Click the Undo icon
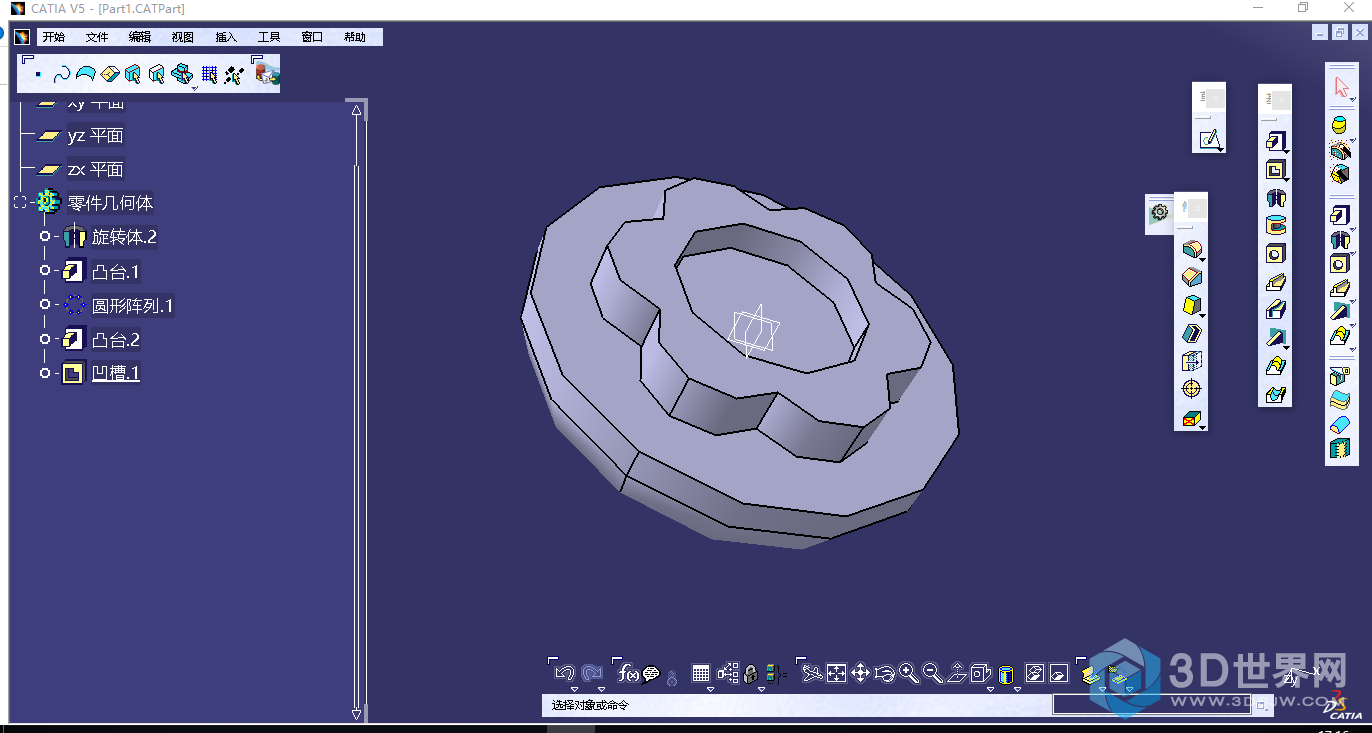Screen dimensions: 1372x733 click(x=565, y=673)
